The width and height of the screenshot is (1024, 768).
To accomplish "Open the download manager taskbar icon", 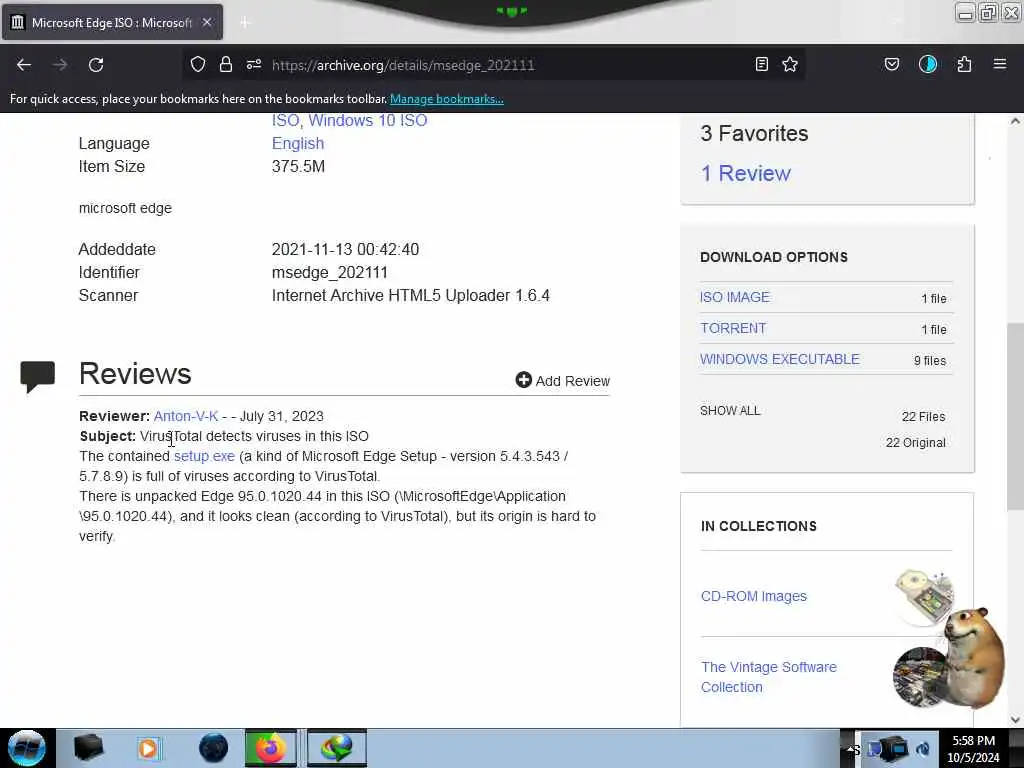I will 337,748.
